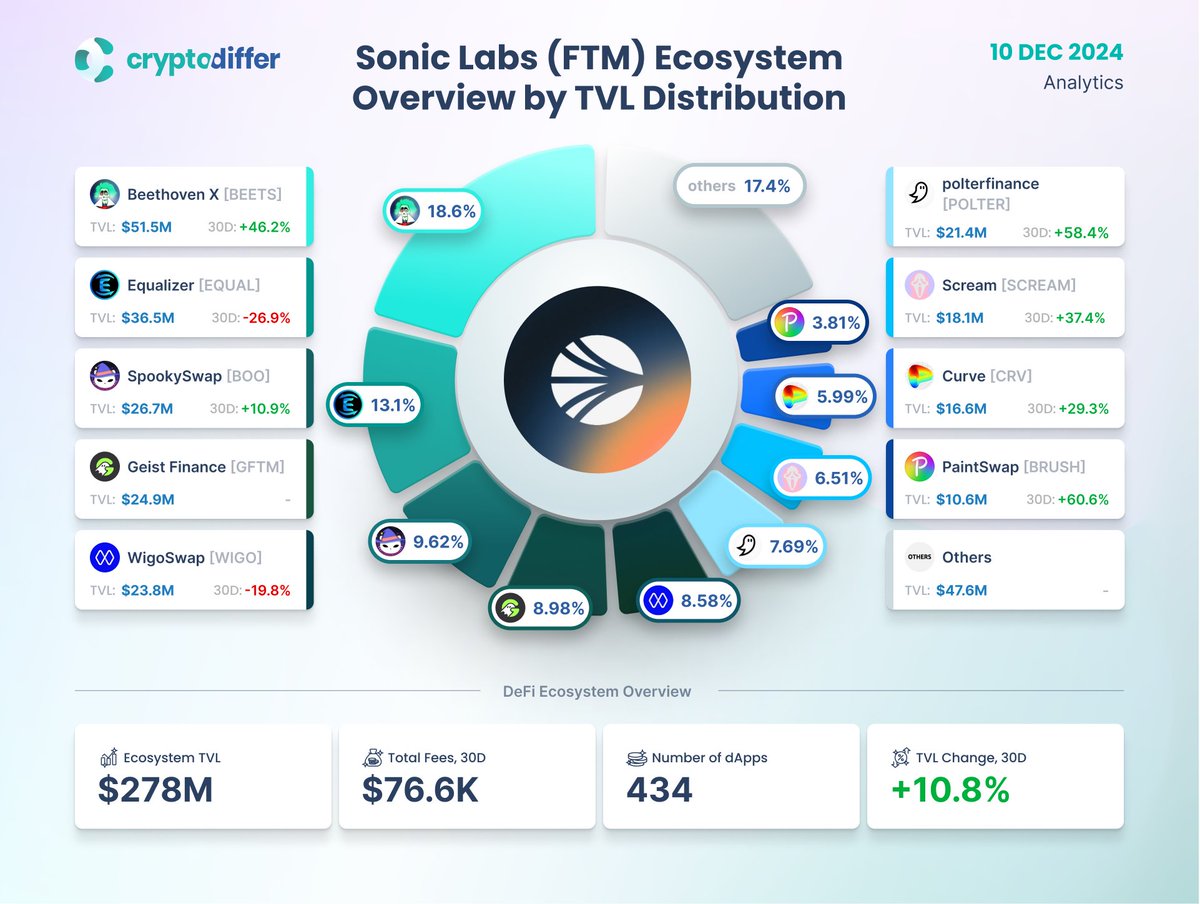Viewport: 1200px width, 904px height.
Task: Click the others 17.4% label
Action: click(x=739, y=186)
